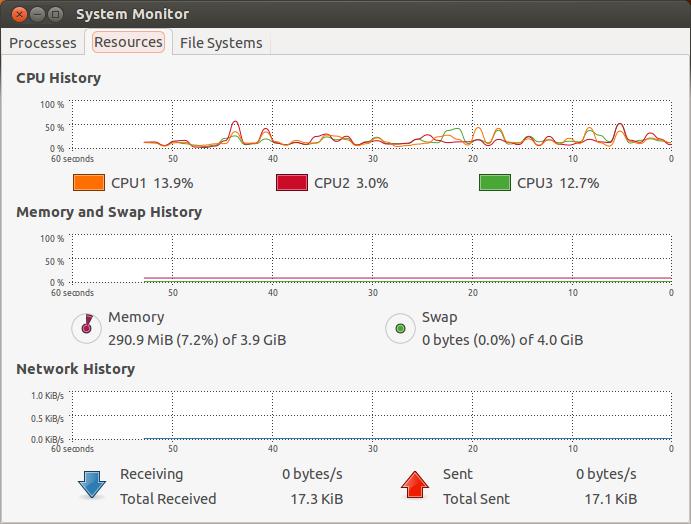Switch to the Processes tab

[x=43, y=43]
